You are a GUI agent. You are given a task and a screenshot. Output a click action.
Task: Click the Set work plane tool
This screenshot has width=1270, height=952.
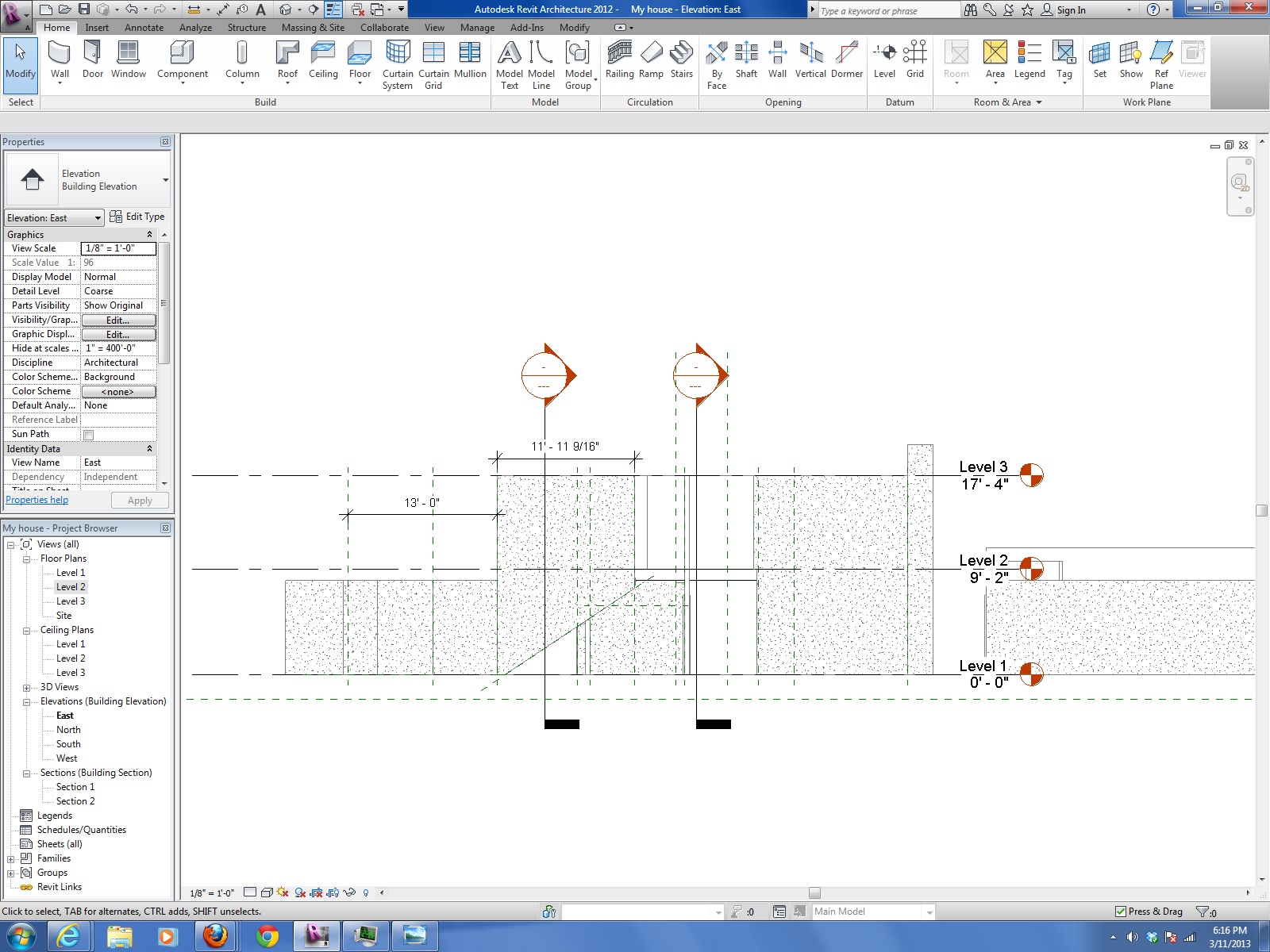pos(1099,61)
